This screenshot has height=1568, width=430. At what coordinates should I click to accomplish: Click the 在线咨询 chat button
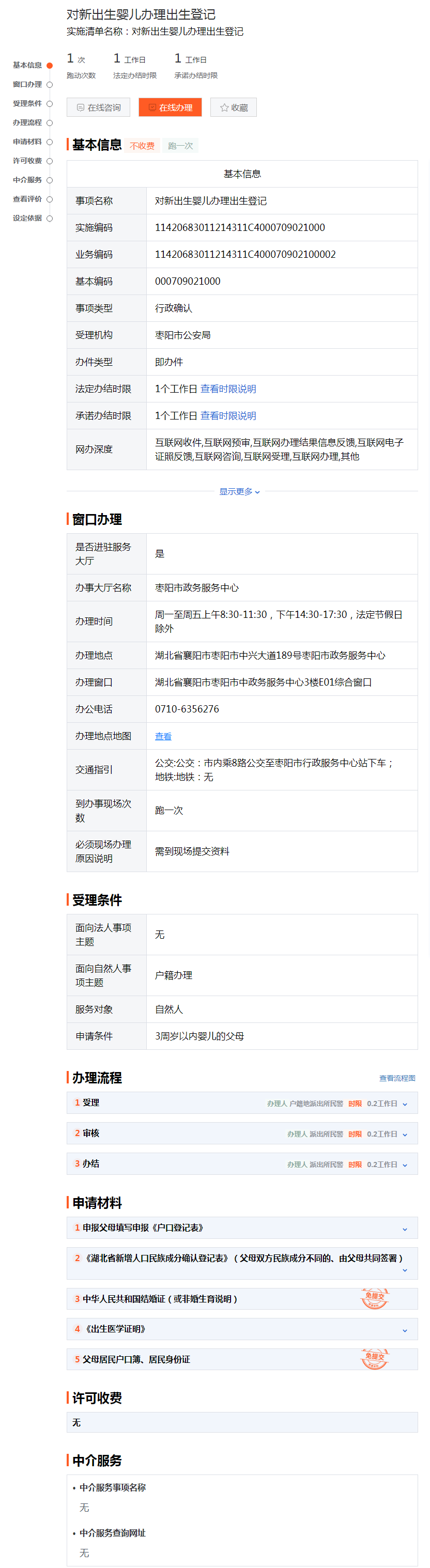click(x=98, y=107)
